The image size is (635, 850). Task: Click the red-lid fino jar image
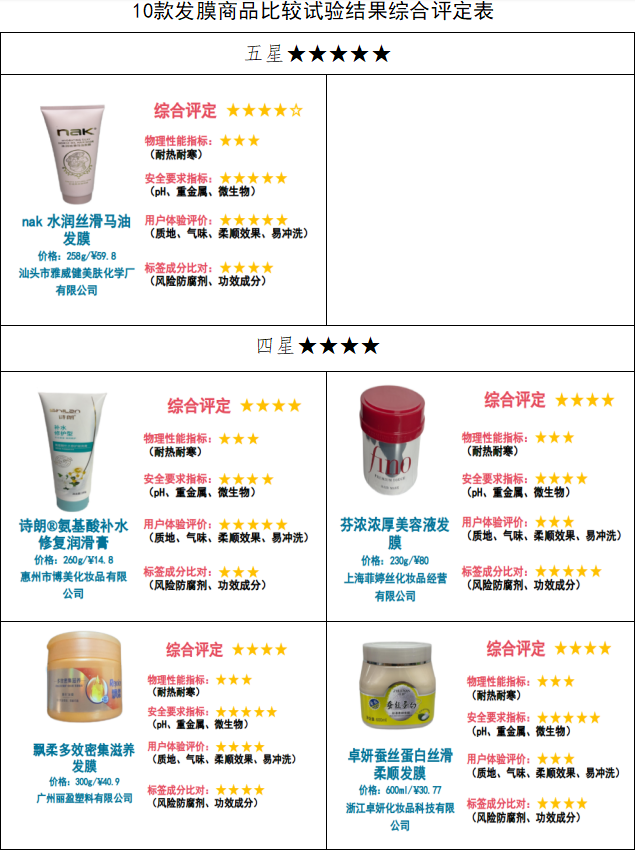pyautogui.click(x=393, y=441)
